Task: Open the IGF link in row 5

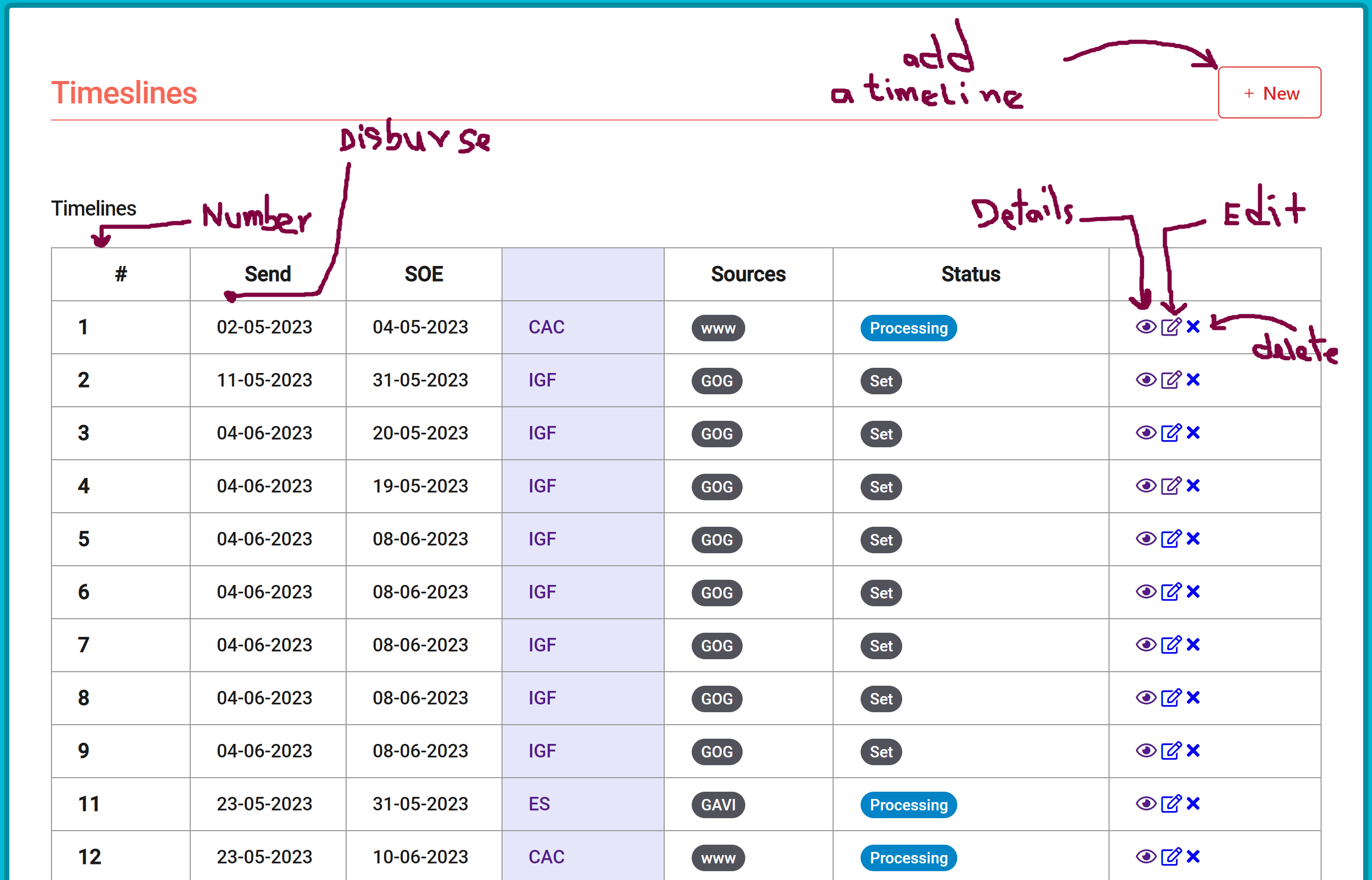Action: [x=542, y=539]
